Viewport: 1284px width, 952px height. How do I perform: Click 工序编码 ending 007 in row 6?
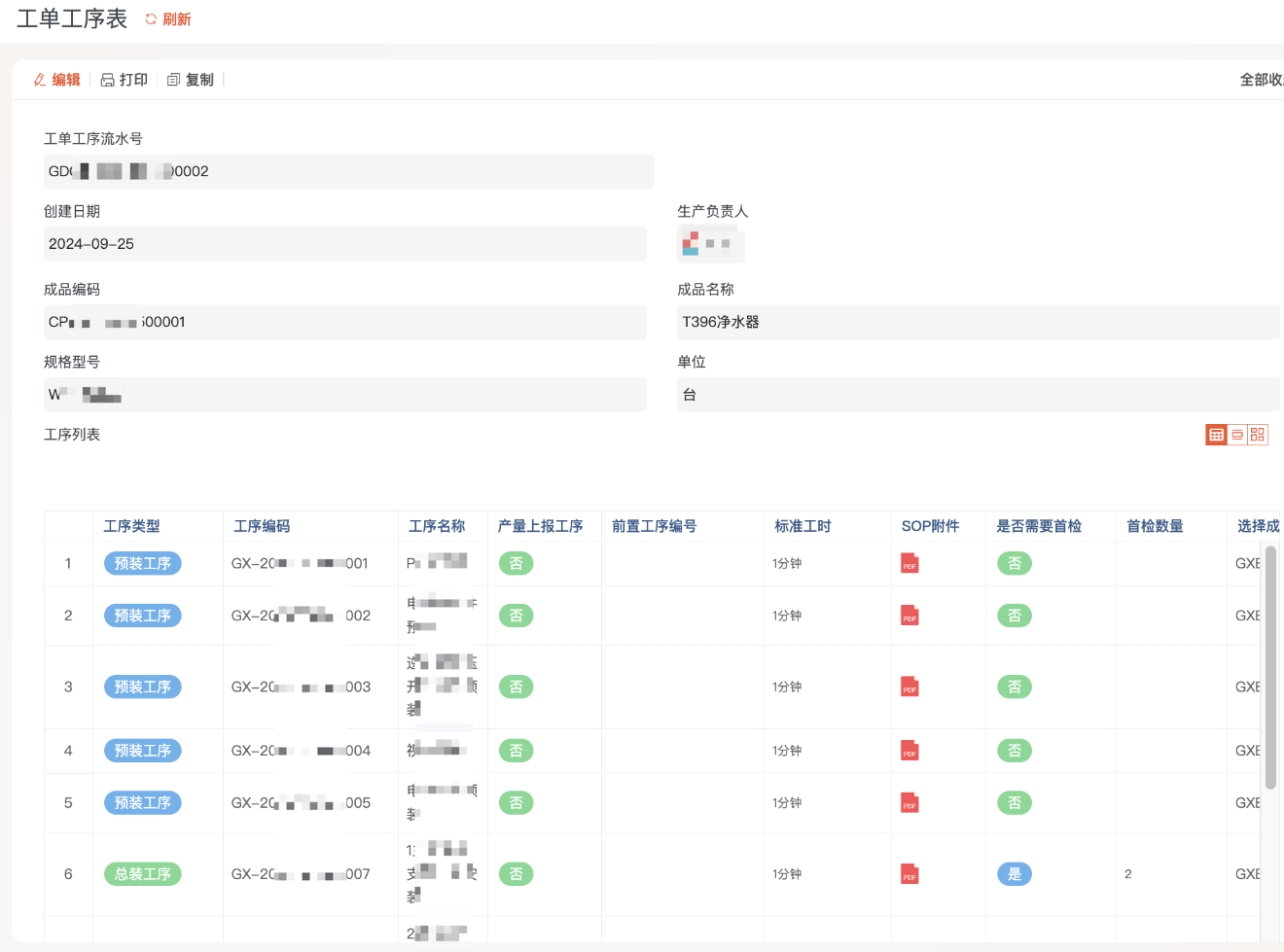coord(301,874)
